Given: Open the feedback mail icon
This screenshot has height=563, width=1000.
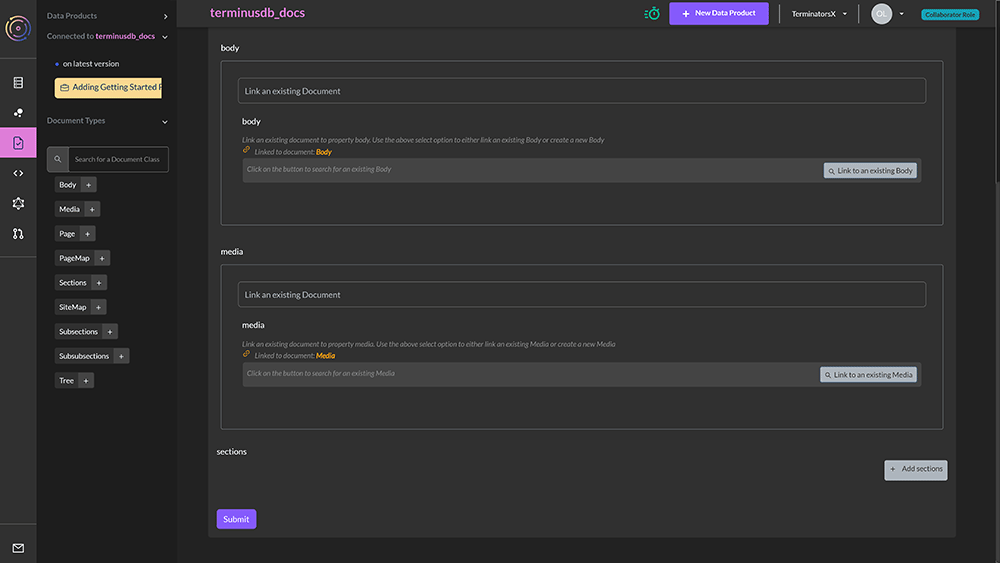Looking at the screenshot, I should [18, 548].
